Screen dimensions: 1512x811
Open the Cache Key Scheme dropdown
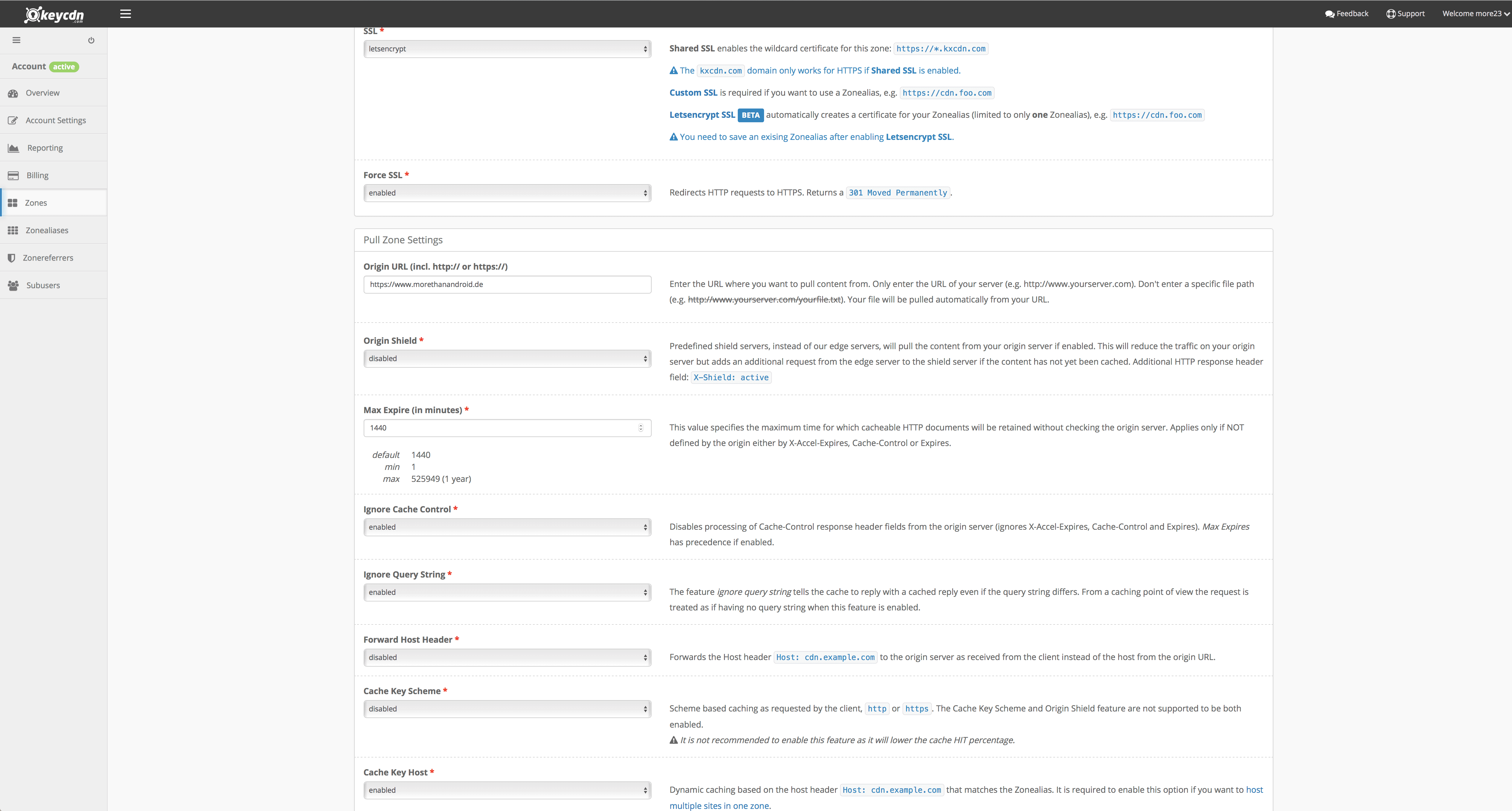click(x=507, y=709)
